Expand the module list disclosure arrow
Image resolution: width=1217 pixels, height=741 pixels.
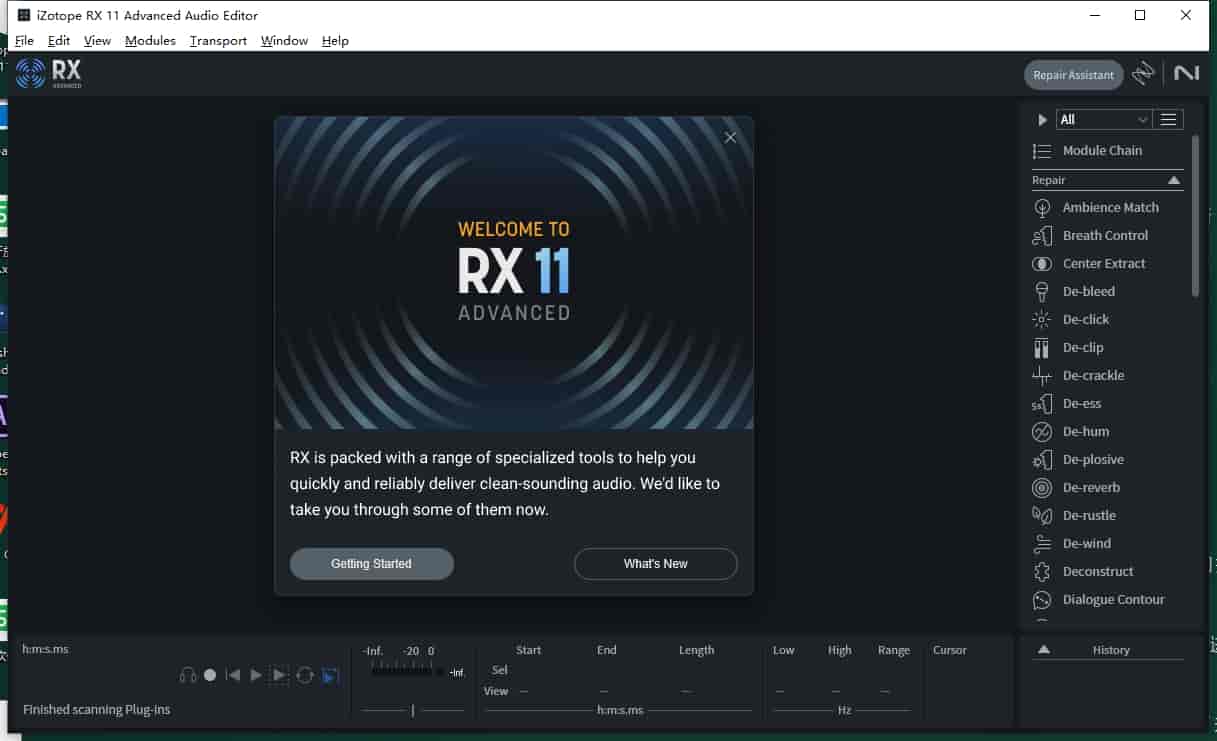(x=1042, y=119)
